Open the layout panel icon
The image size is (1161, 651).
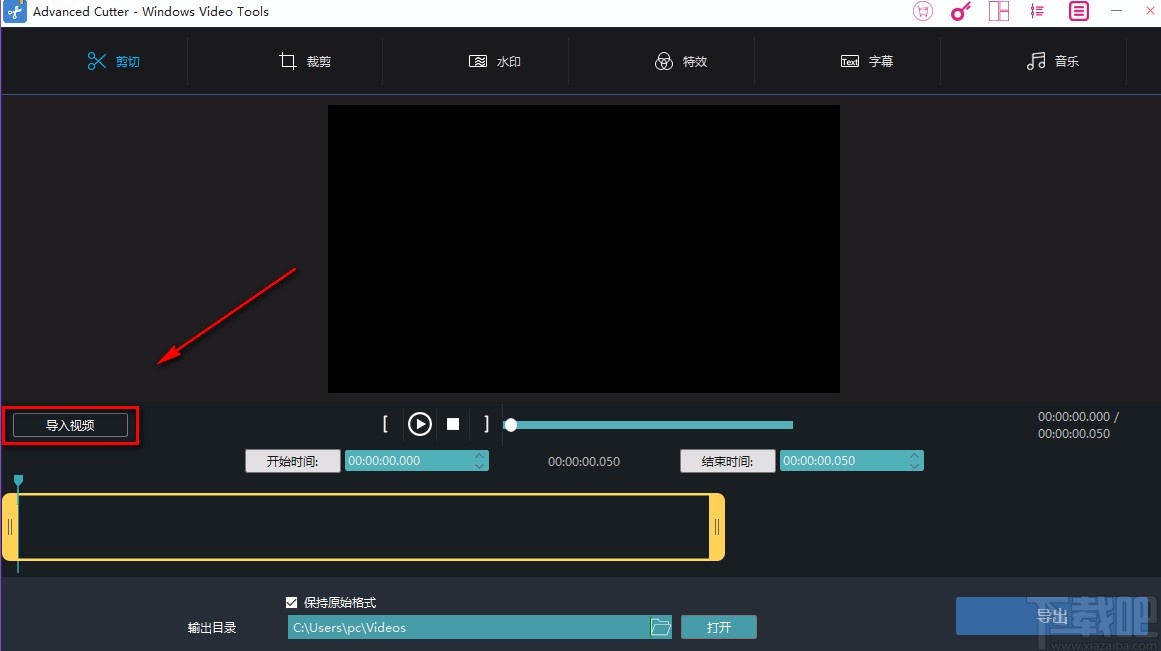click(998, 11)
